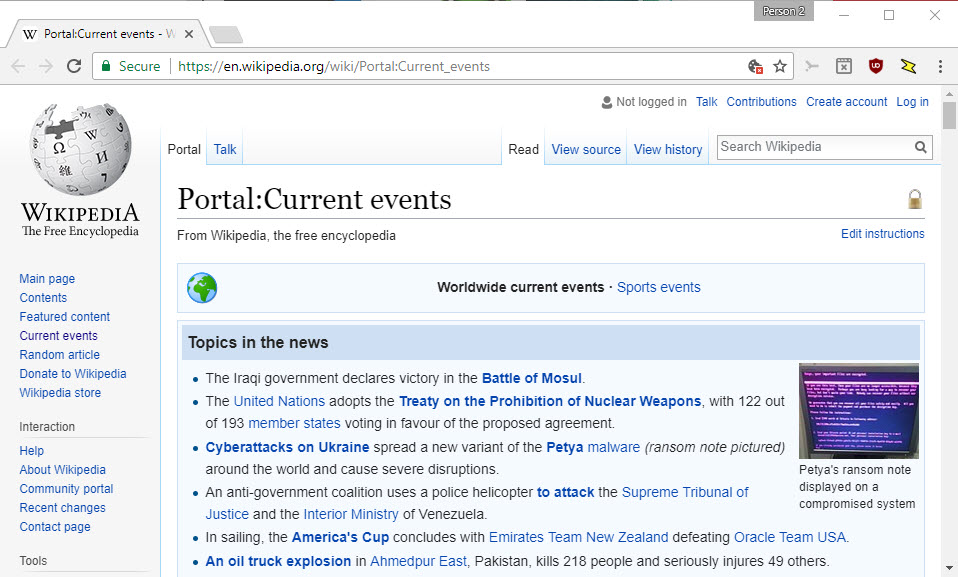958x577 pixels.
Task: Open Emirates Team New Zealand link
Action: [579, 537]
